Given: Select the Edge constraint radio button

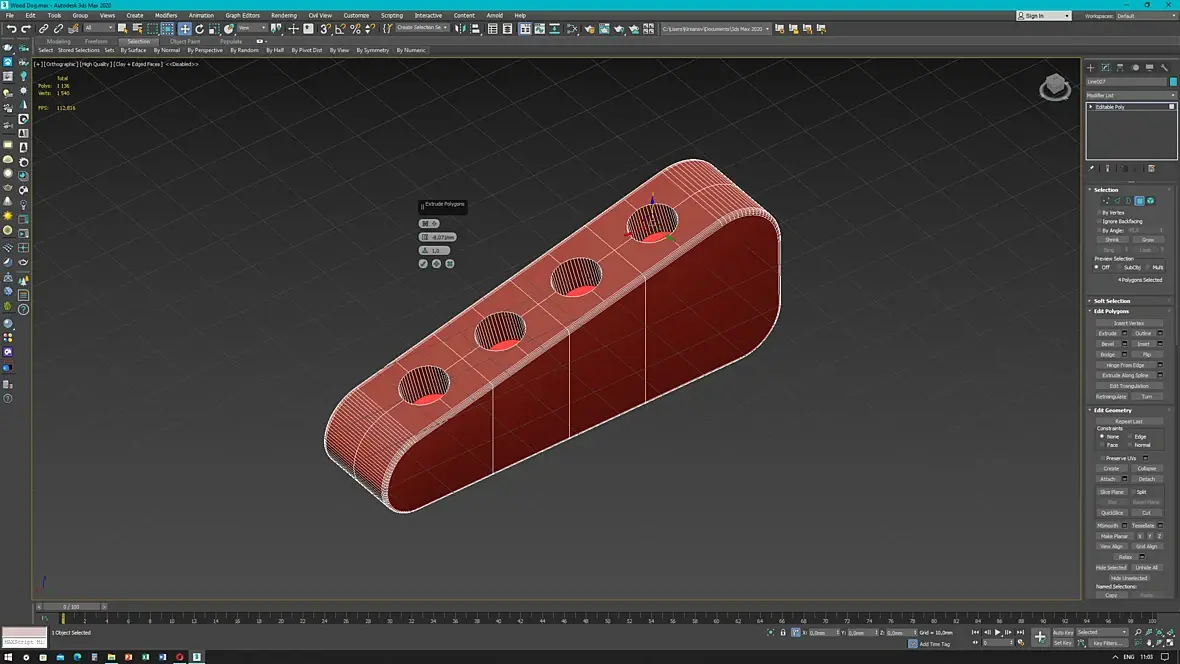Looking at the screenshot, I should 1130,437.
